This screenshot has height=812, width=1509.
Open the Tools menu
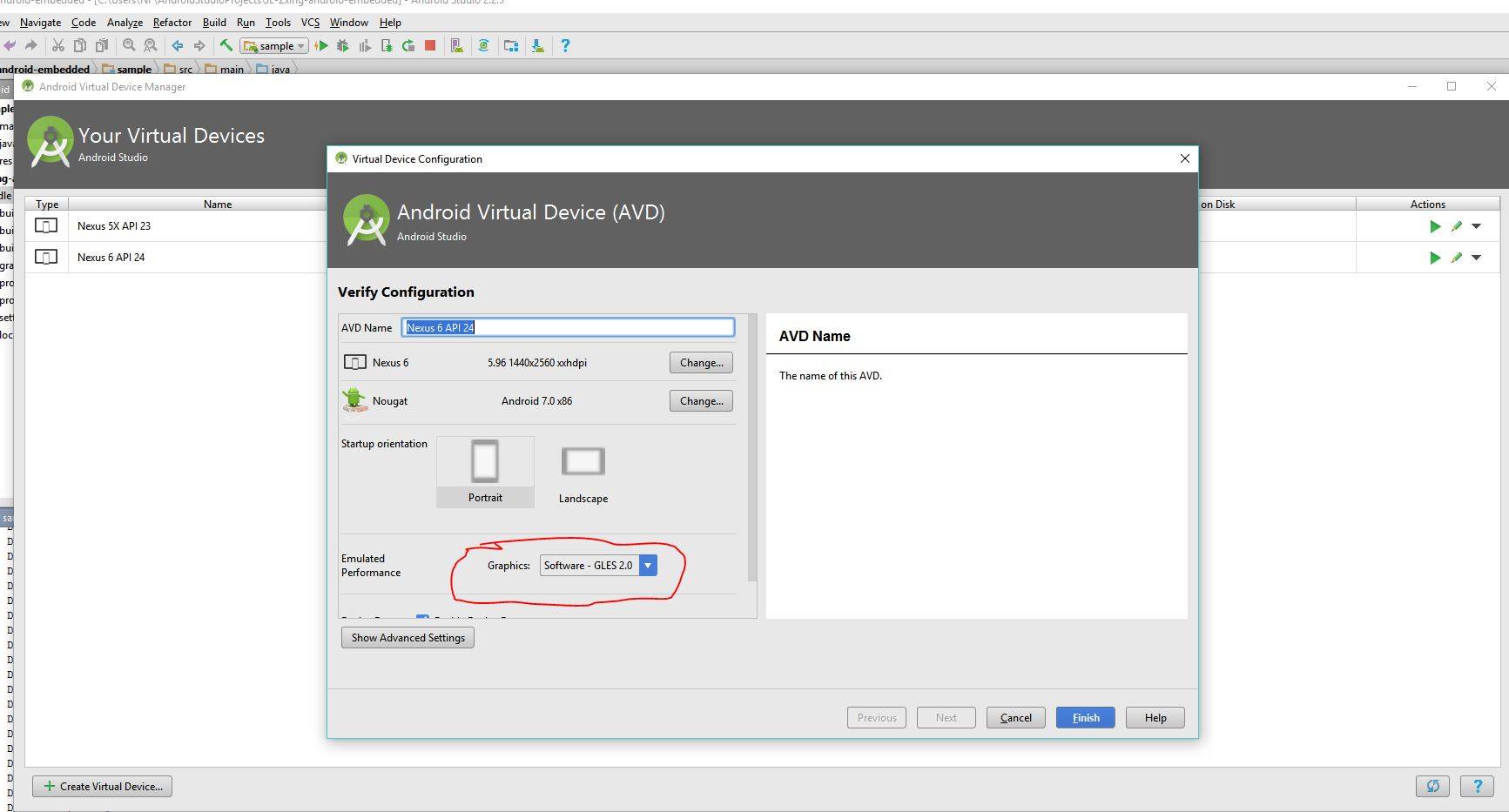277,23
